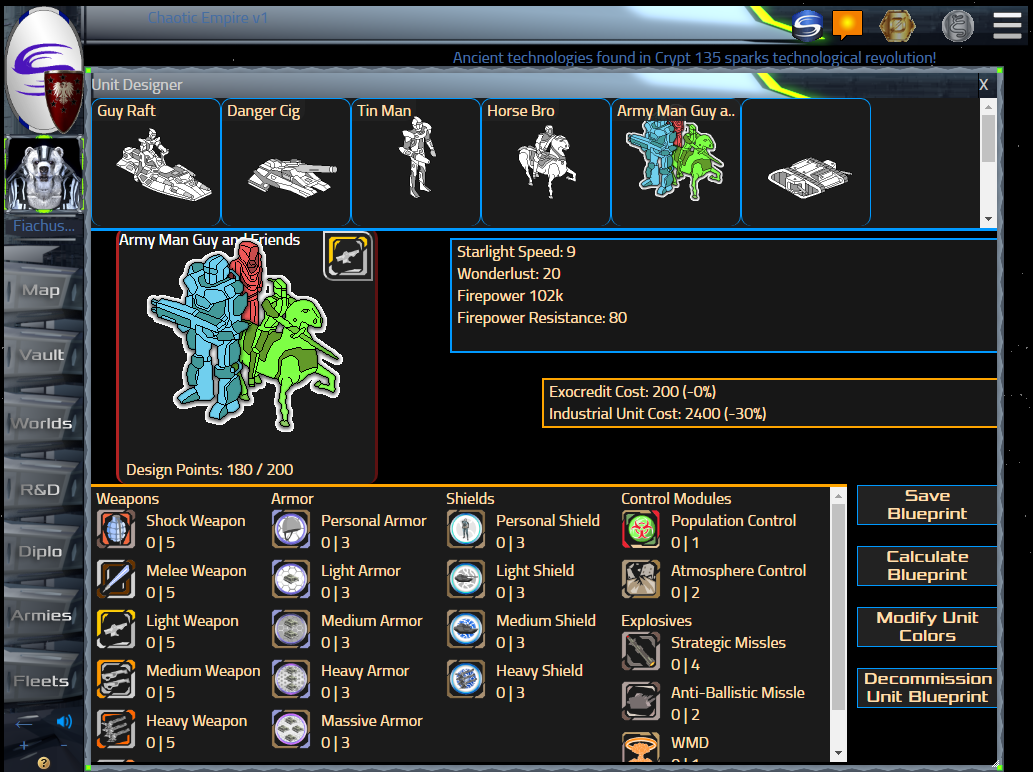This screenshot has width=1033, height=772.
Task: Choose the Personal Armor icon
Action: (291, 530)
